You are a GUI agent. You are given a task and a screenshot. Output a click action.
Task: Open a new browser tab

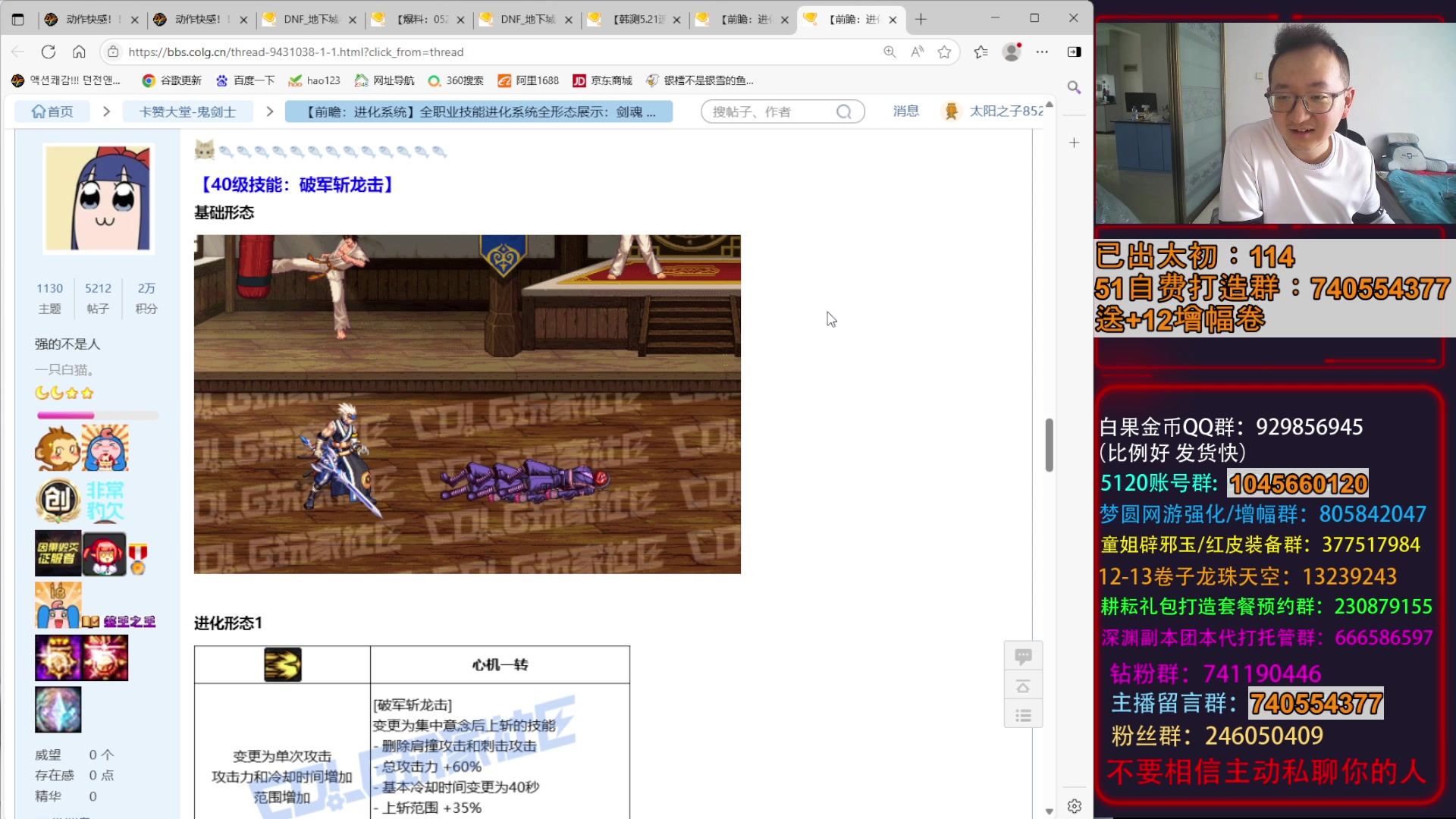921,20
